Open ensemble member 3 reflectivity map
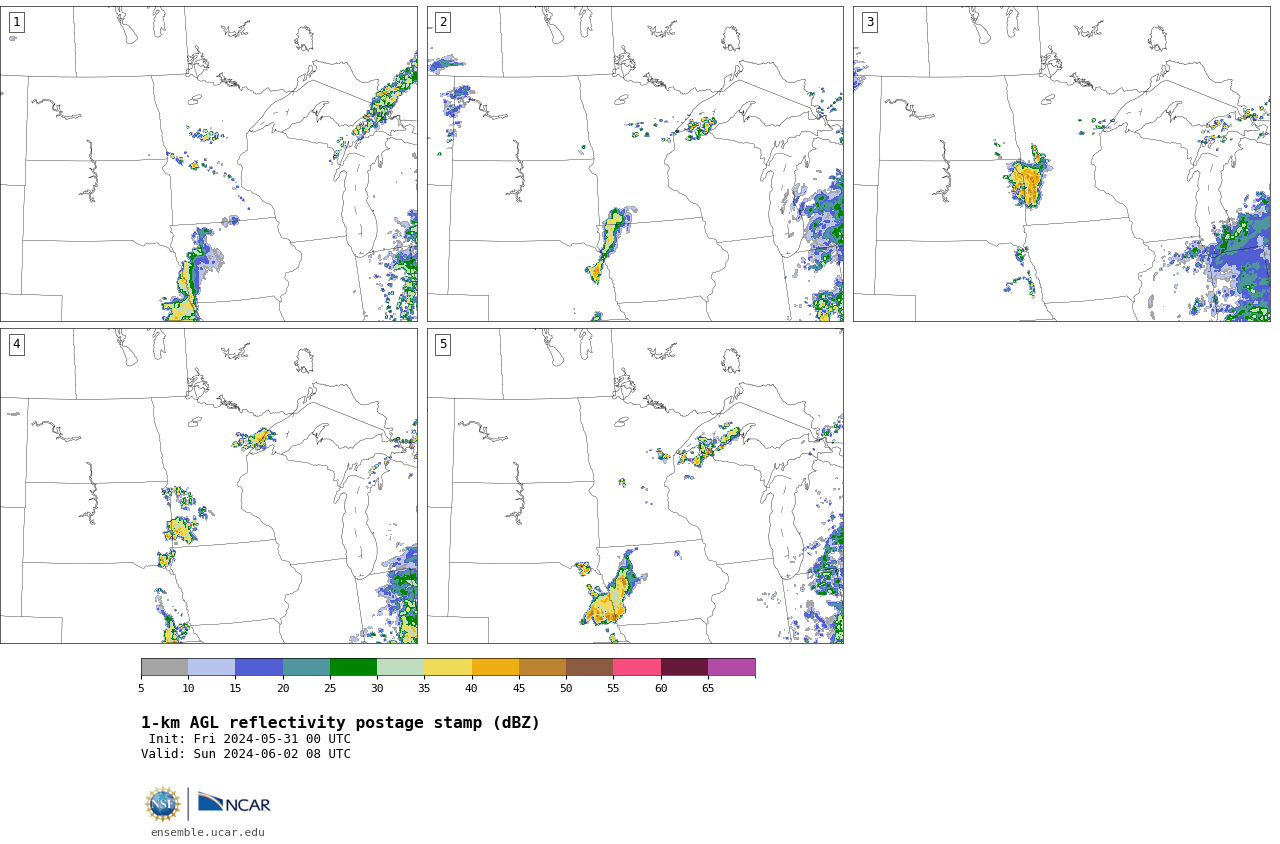The height and width of the screenshot is (844, 1280). (1061, 164)
